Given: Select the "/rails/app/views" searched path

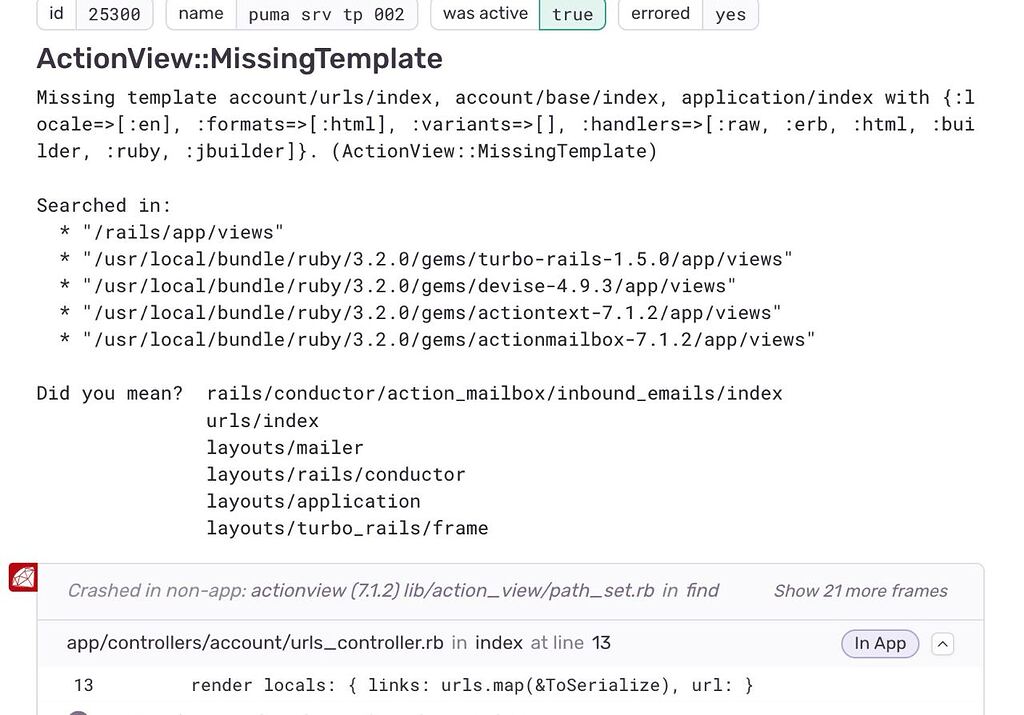Looking at the screenshot, I should (180, 231).
